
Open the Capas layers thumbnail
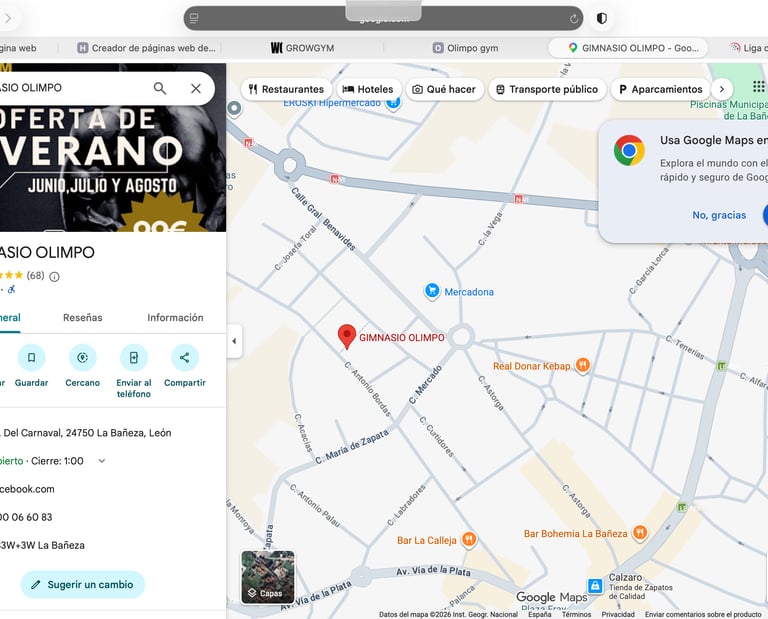(x=268, y=577)
